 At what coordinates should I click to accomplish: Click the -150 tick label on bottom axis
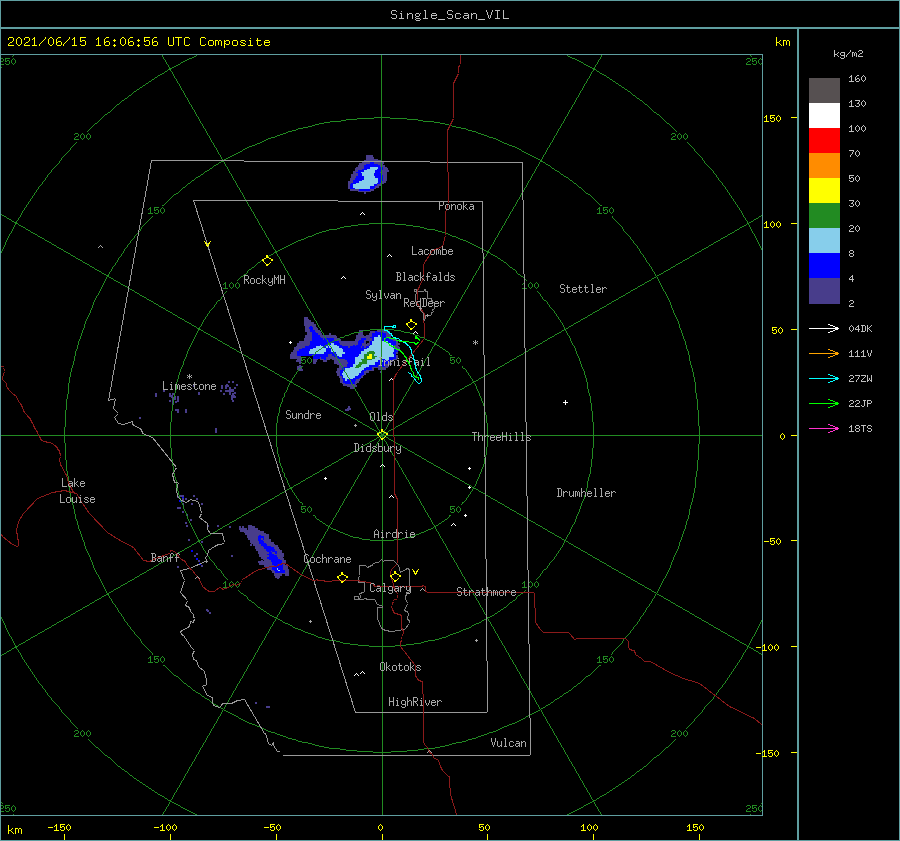coord(59,827)
